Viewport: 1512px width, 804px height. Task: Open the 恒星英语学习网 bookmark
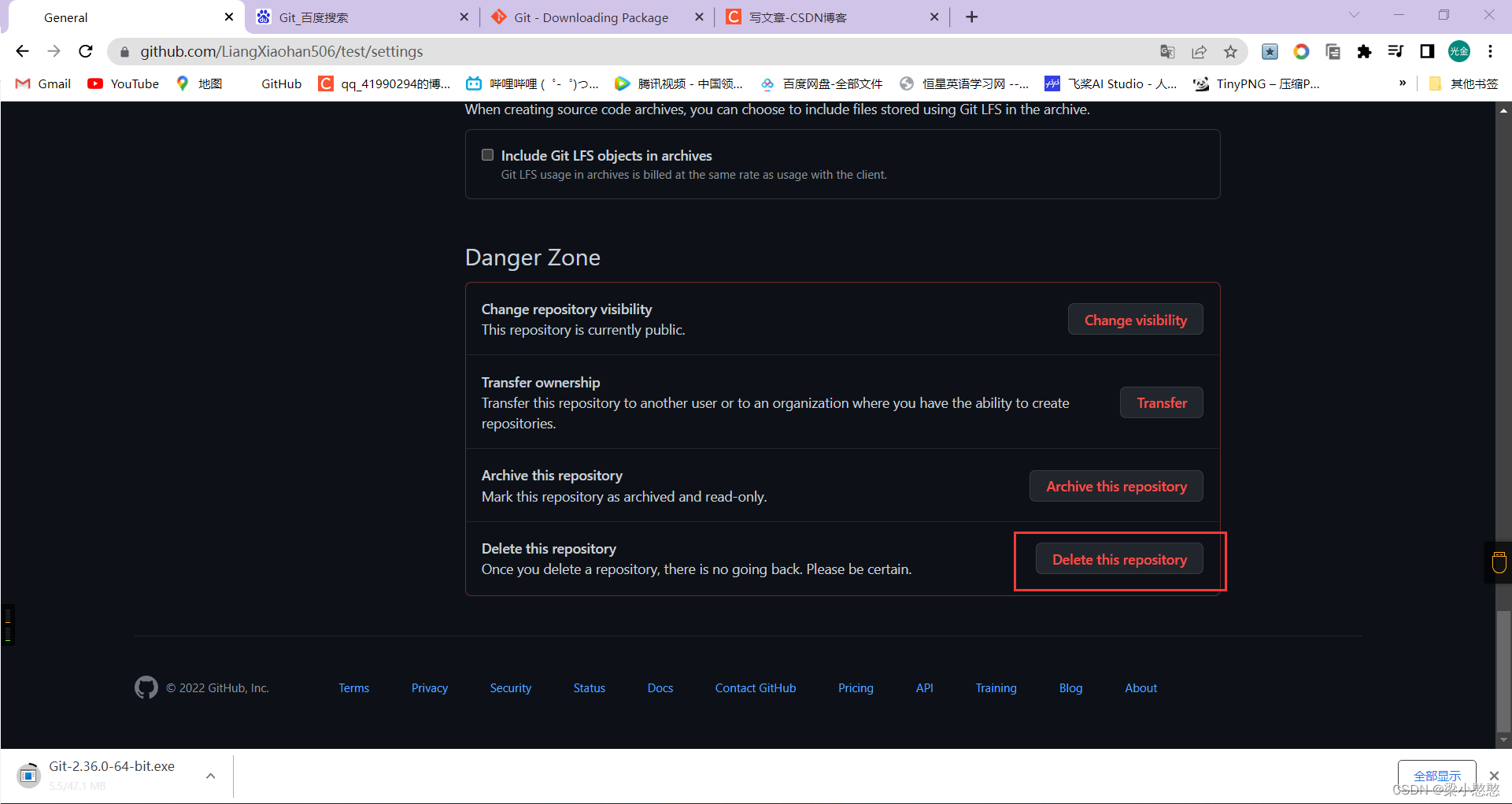point(964,83)
